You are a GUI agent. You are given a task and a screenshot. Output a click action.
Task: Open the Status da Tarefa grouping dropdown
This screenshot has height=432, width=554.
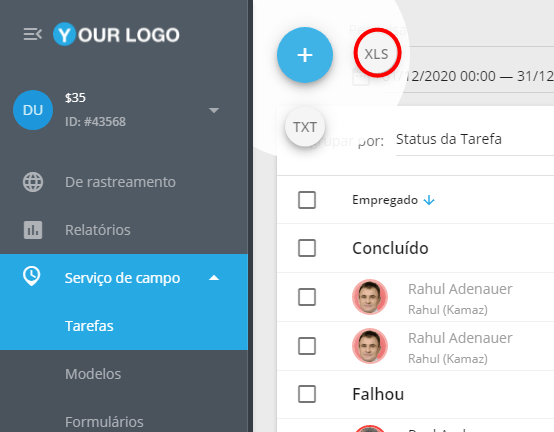point(475,140)
